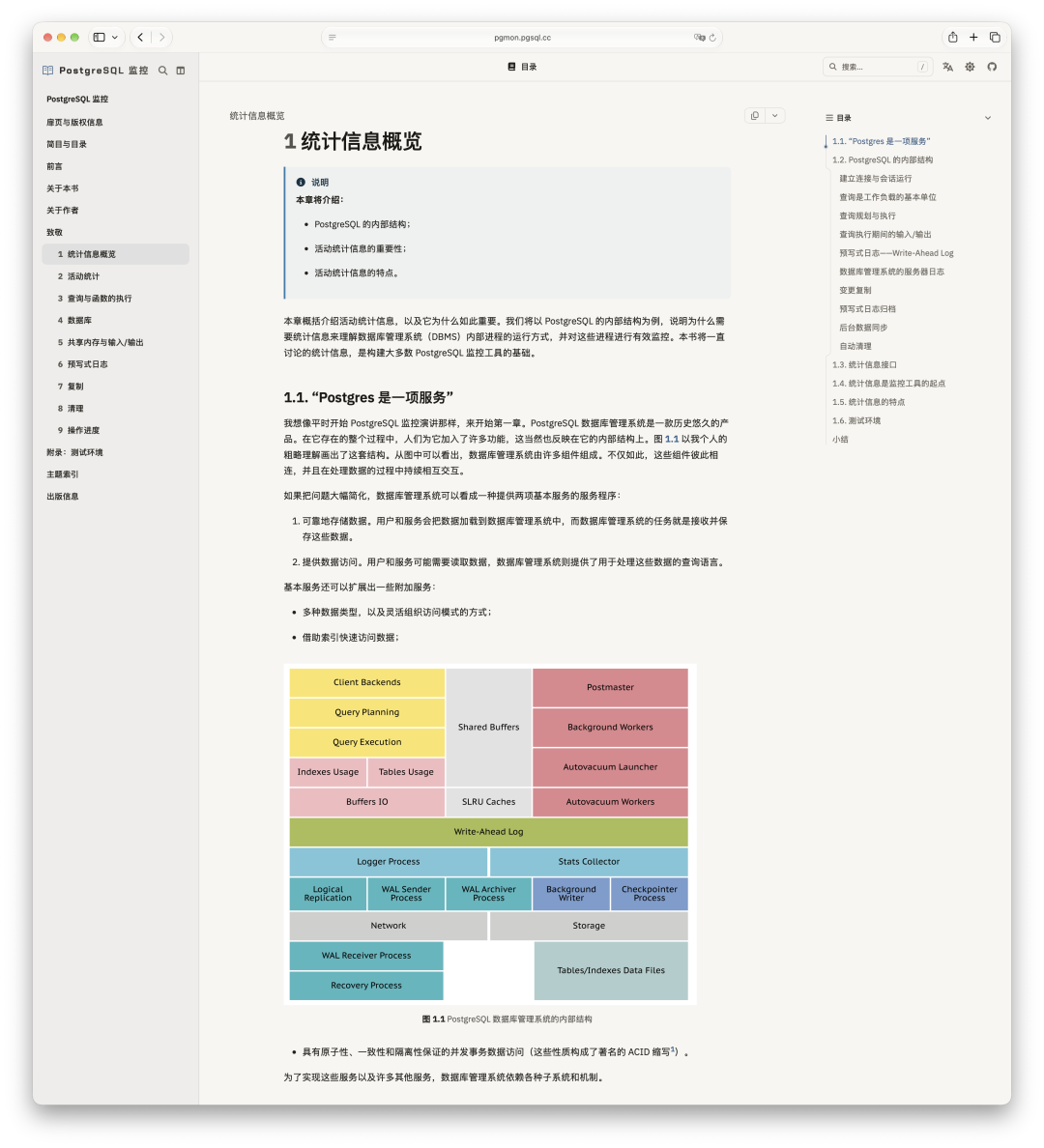The height and width of the screenshot is (1148, 1044).
Task: Select 附录：测试环境 in the sidebar
Action: pyautogui.click(x=74, y=451)
